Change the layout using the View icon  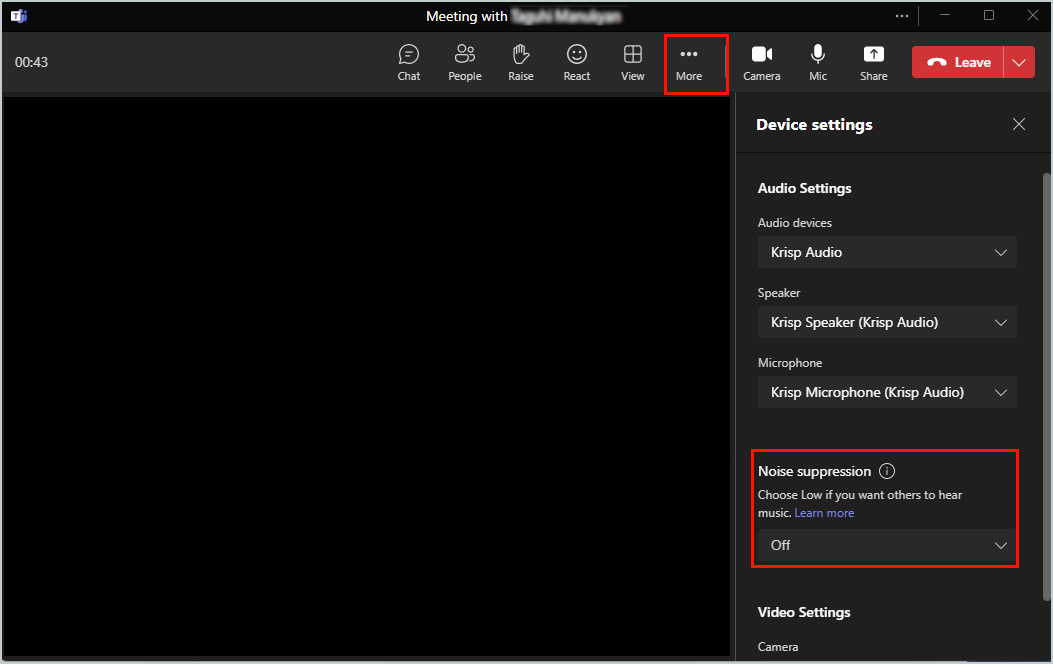[x=632, y=62]
